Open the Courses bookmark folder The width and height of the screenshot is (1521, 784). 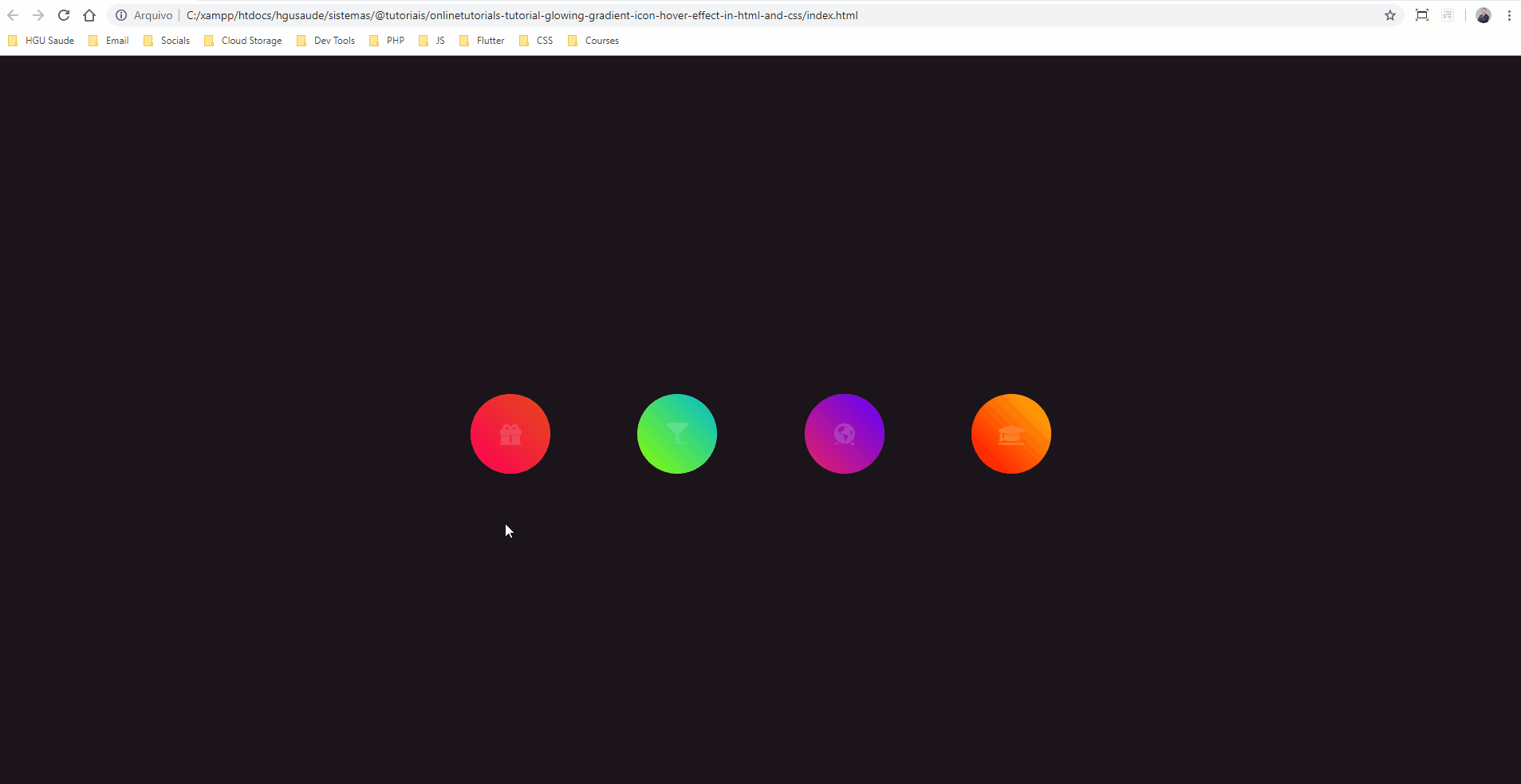click(593, 41)
